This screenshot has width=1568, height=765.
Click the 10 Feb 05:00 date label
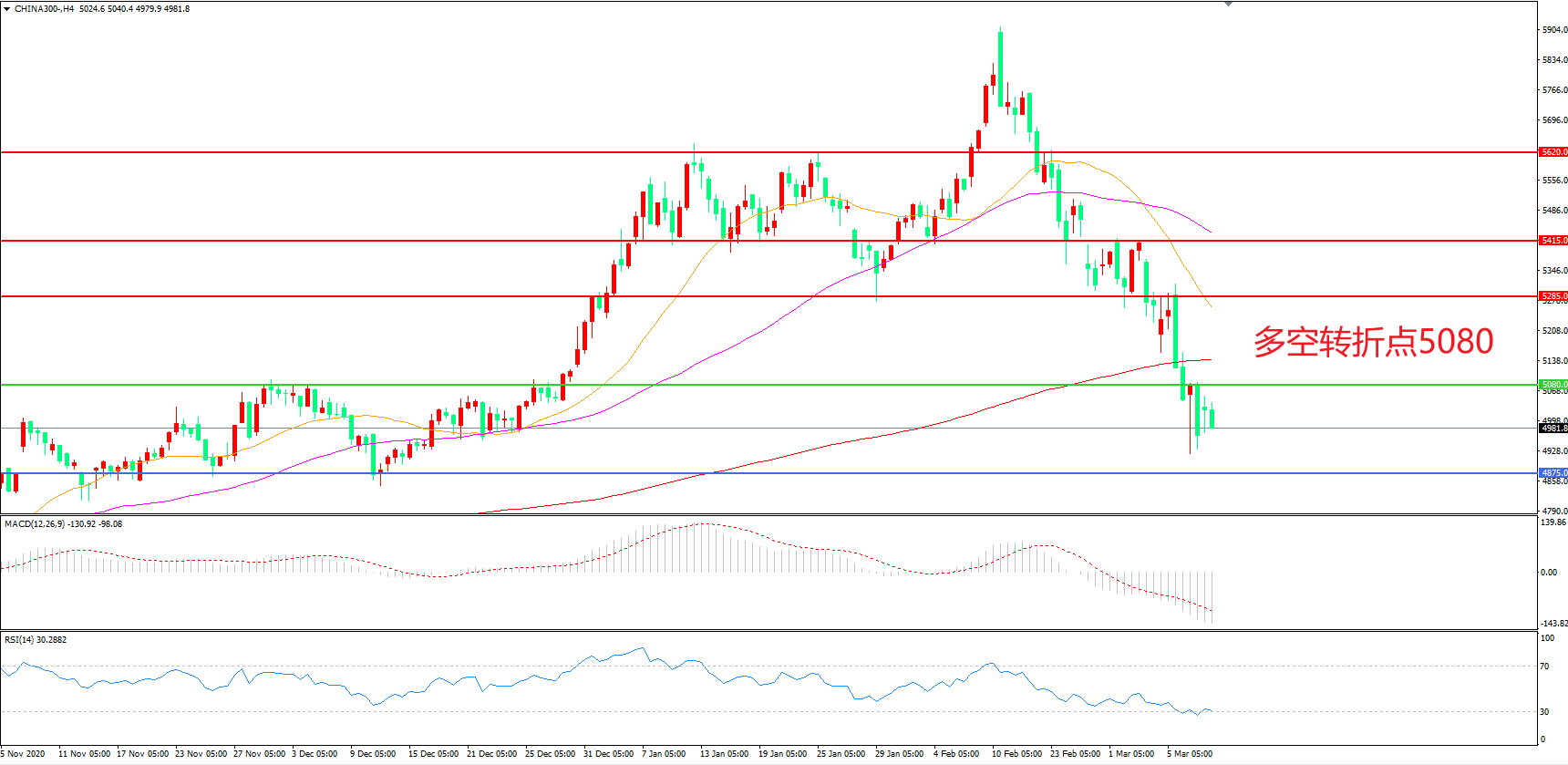pyautogui.click(x=1016, y=754)
